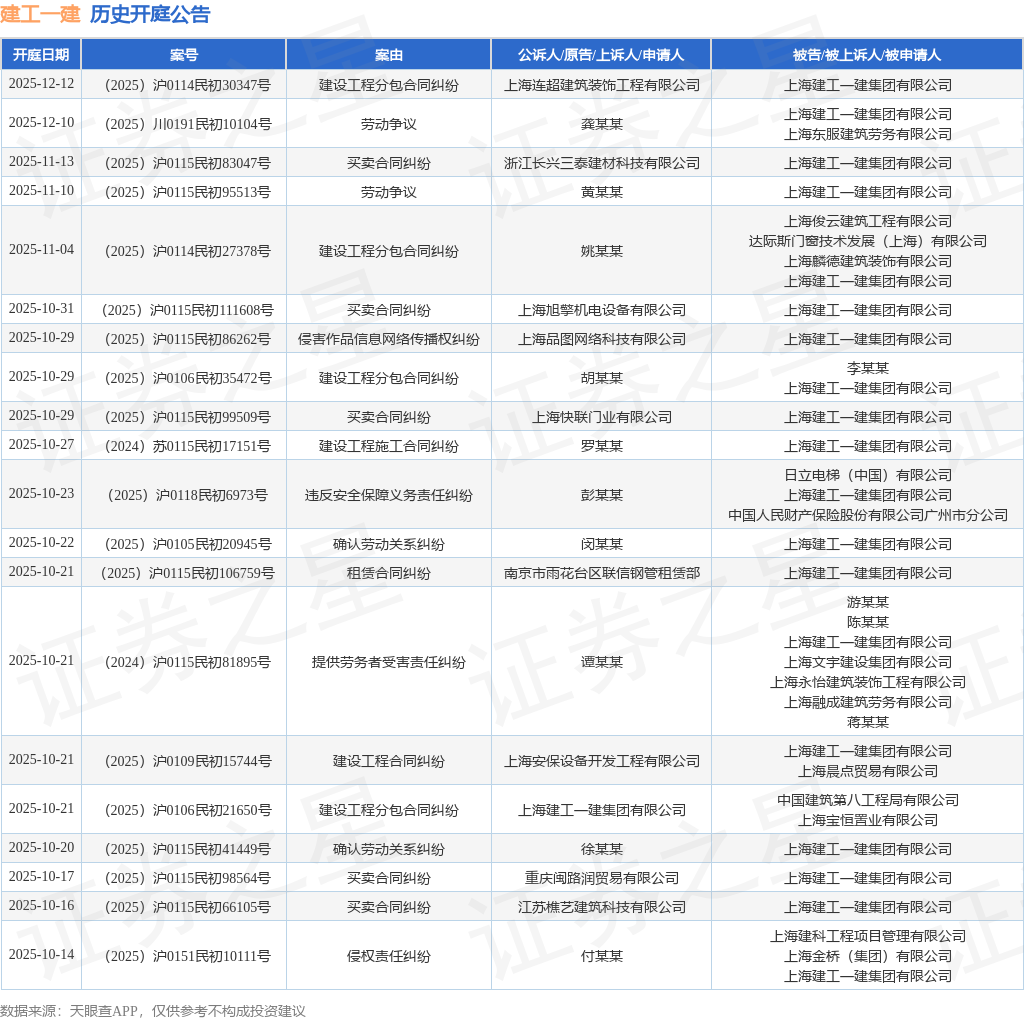Viewport: 1024px width, 1020px height.
Task: Select date cell 2025-10-23
Action: (41, 494)
